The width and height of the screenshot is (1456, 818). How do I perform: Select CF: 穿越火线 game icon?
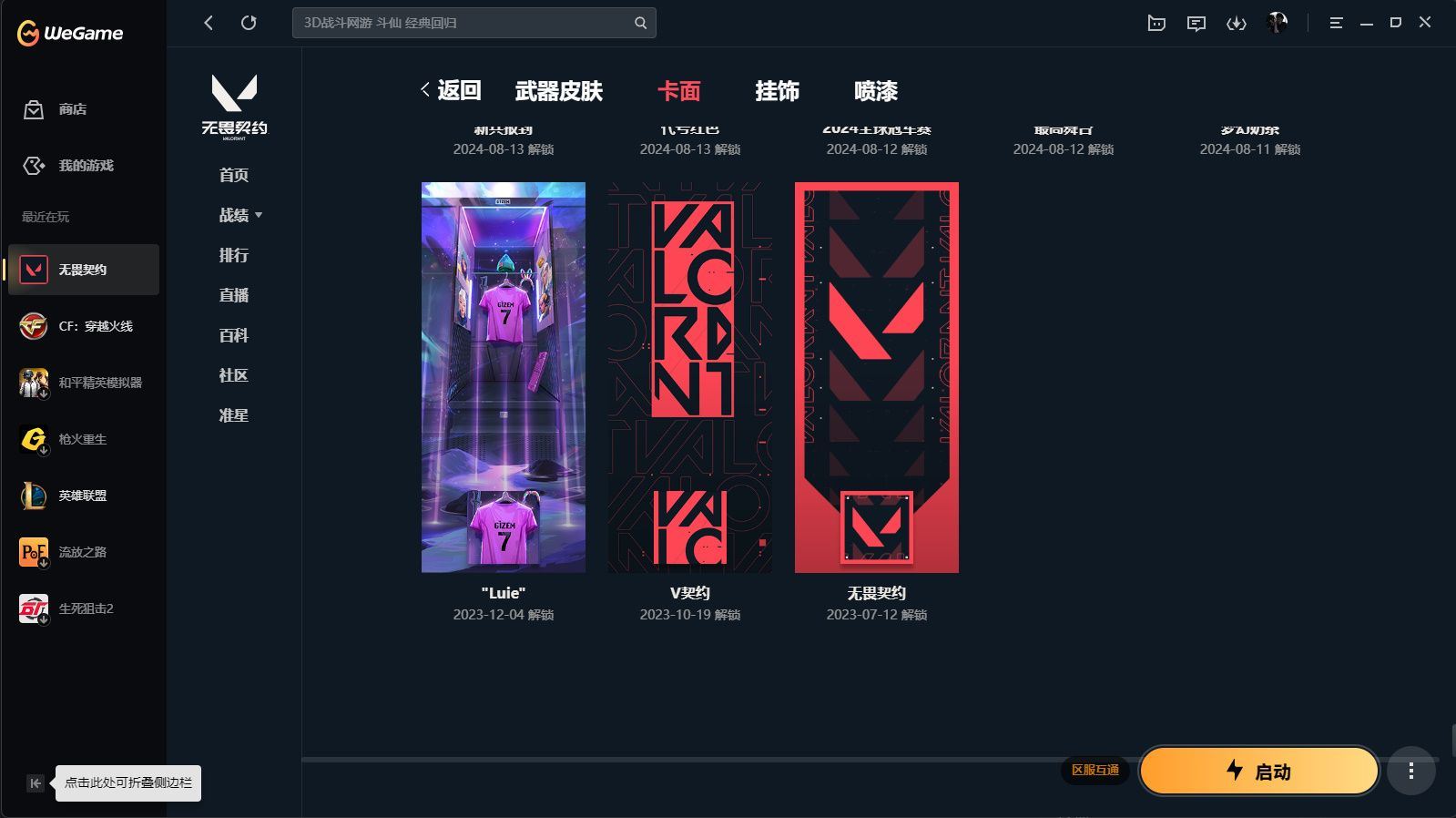[34, 326]
